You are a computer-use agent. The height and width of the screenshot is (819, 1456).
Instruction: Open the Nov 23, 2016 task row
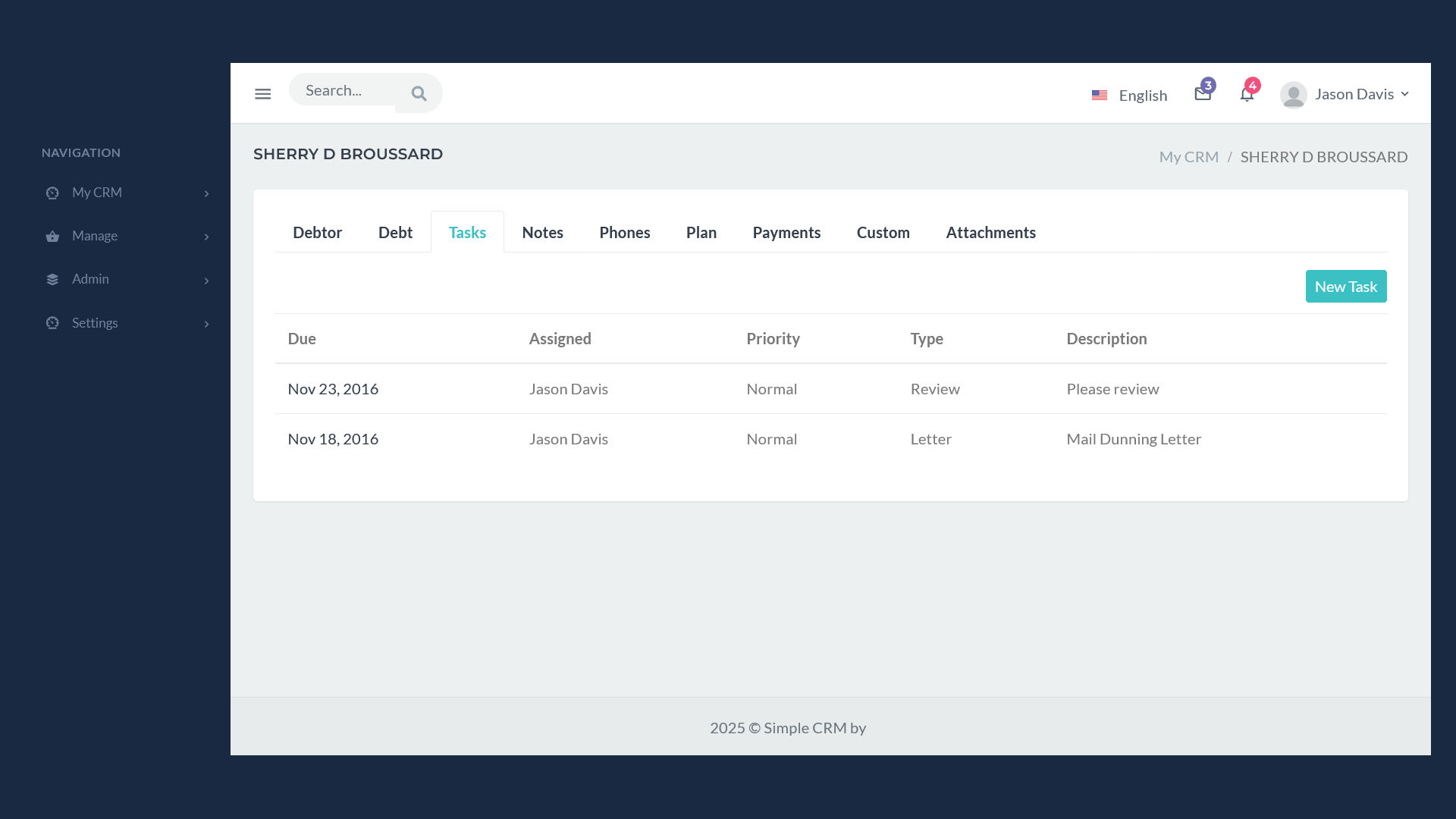tap(333, 389)
